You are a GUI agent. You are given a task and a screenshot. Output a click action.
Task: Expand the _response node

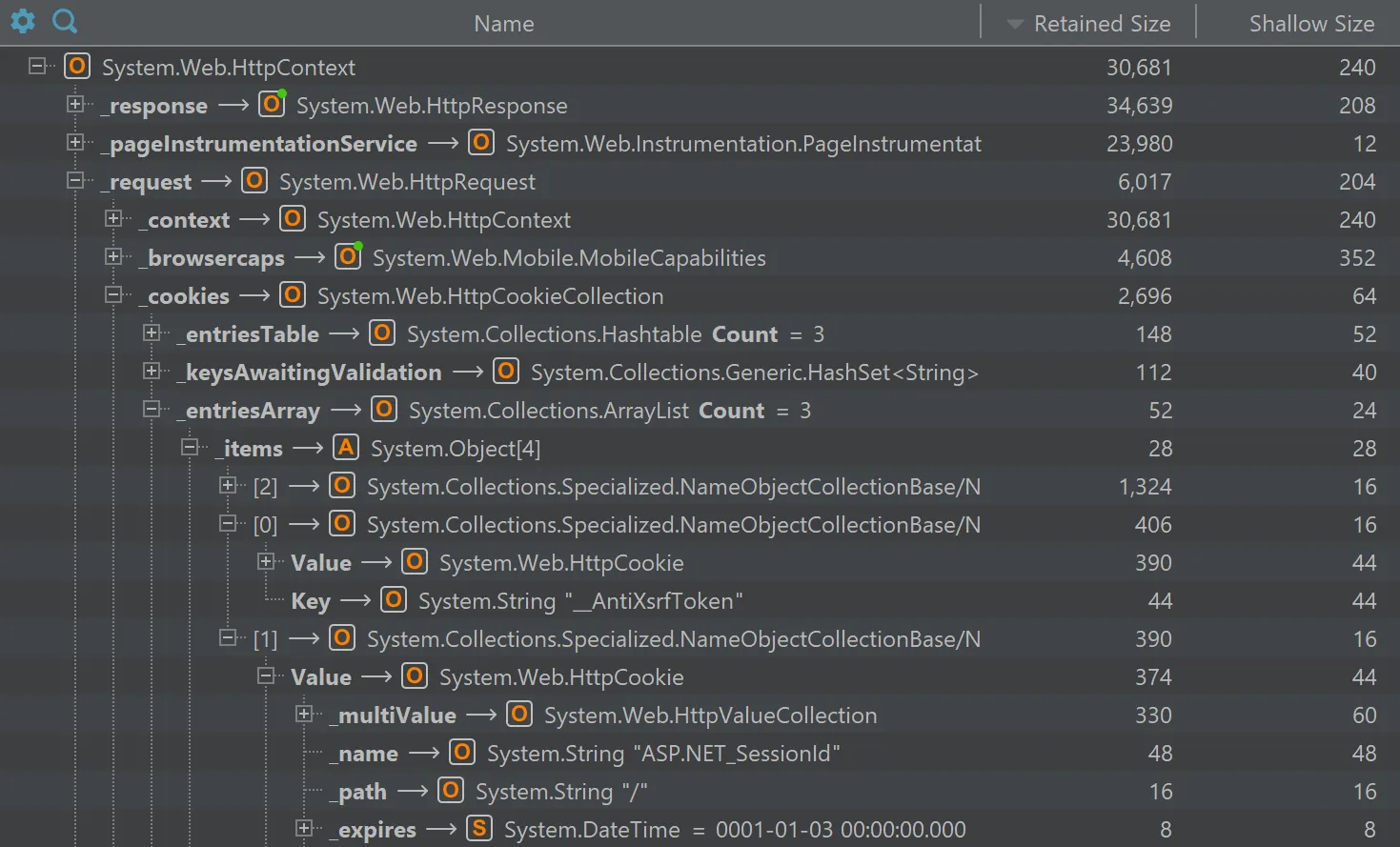pos(75,104)
